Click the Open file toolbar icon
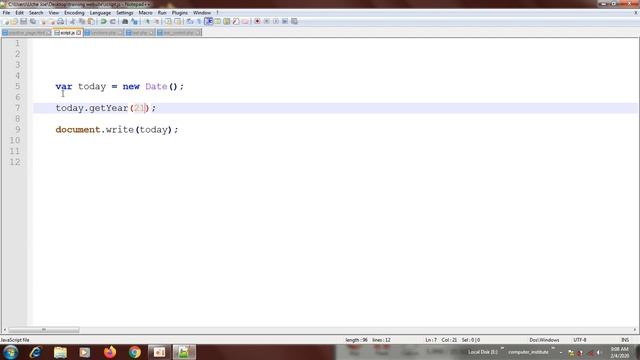Screen dimensions: 640x360 click(x=14, y=21)
